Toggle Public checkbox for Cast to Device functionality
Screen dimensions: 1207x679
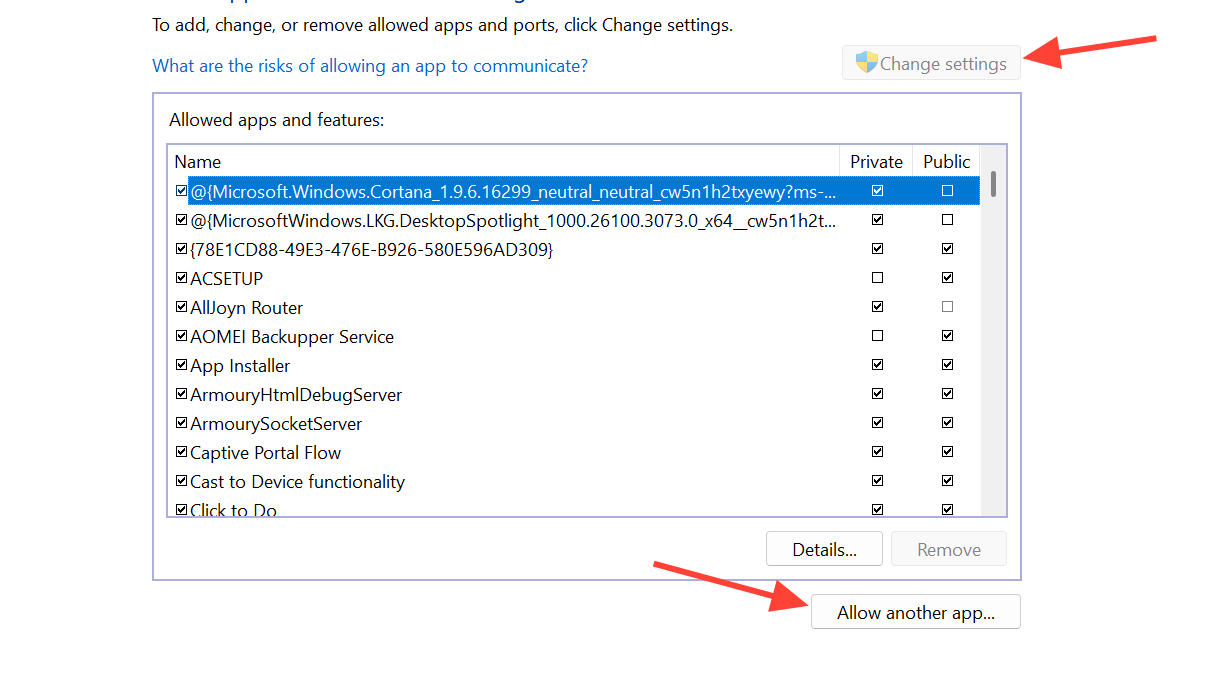click(947, 480)
